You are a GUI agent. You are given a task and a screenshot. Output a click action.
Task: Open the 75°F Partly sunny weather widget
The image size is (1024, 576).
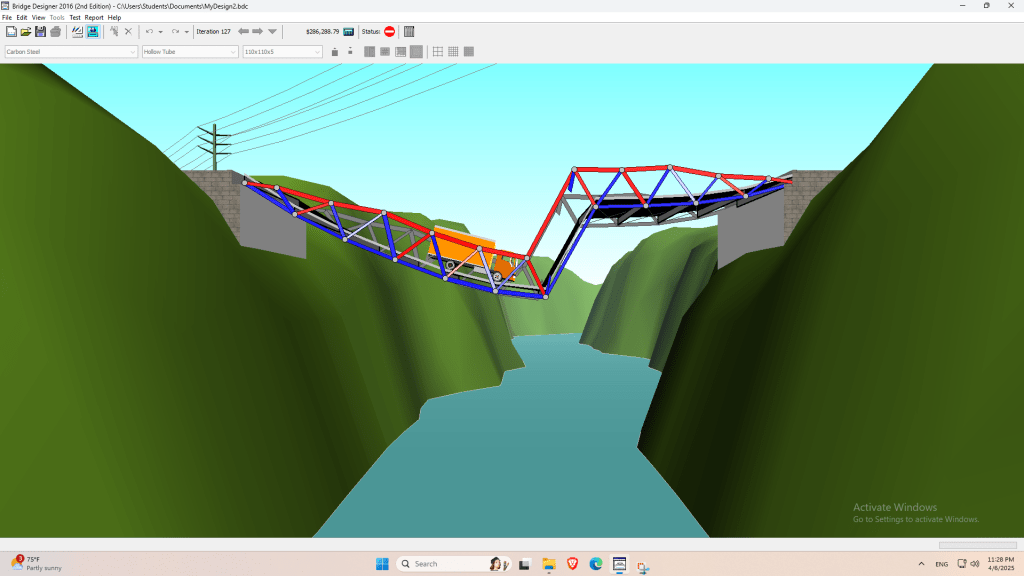pyautogui.click(x=37, y=564)
